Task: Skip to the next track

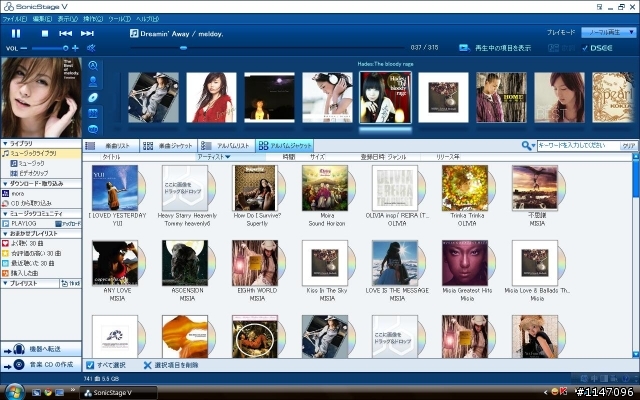Action: [87, 33]
